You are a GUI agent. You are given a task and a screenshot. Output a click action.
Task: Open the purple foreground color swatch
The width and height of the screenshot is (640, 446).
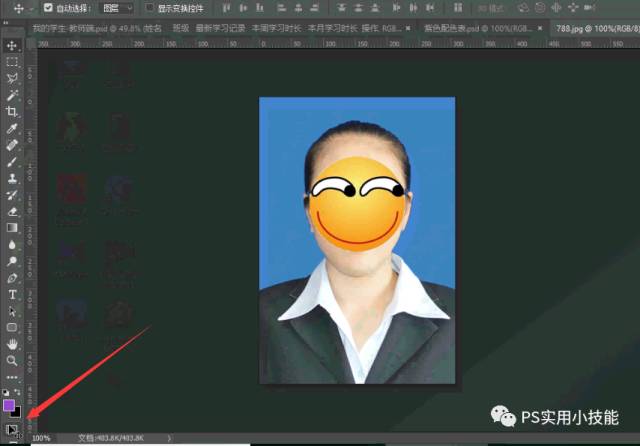click(9, 405)
